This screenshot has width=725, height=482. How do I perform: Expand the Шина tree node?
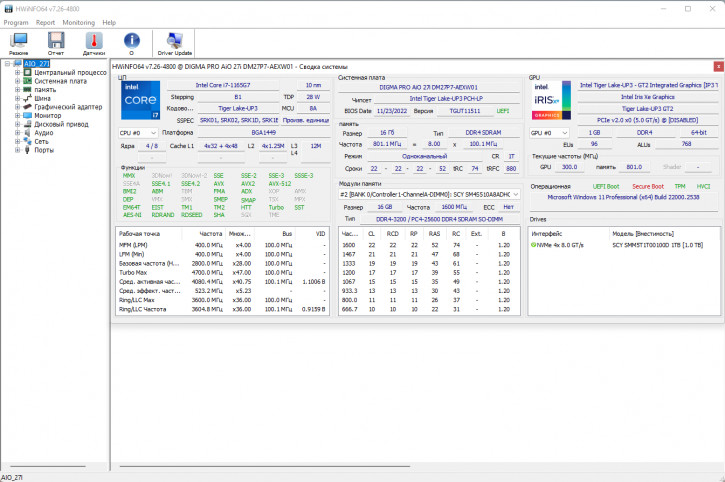tap(18, 98)
